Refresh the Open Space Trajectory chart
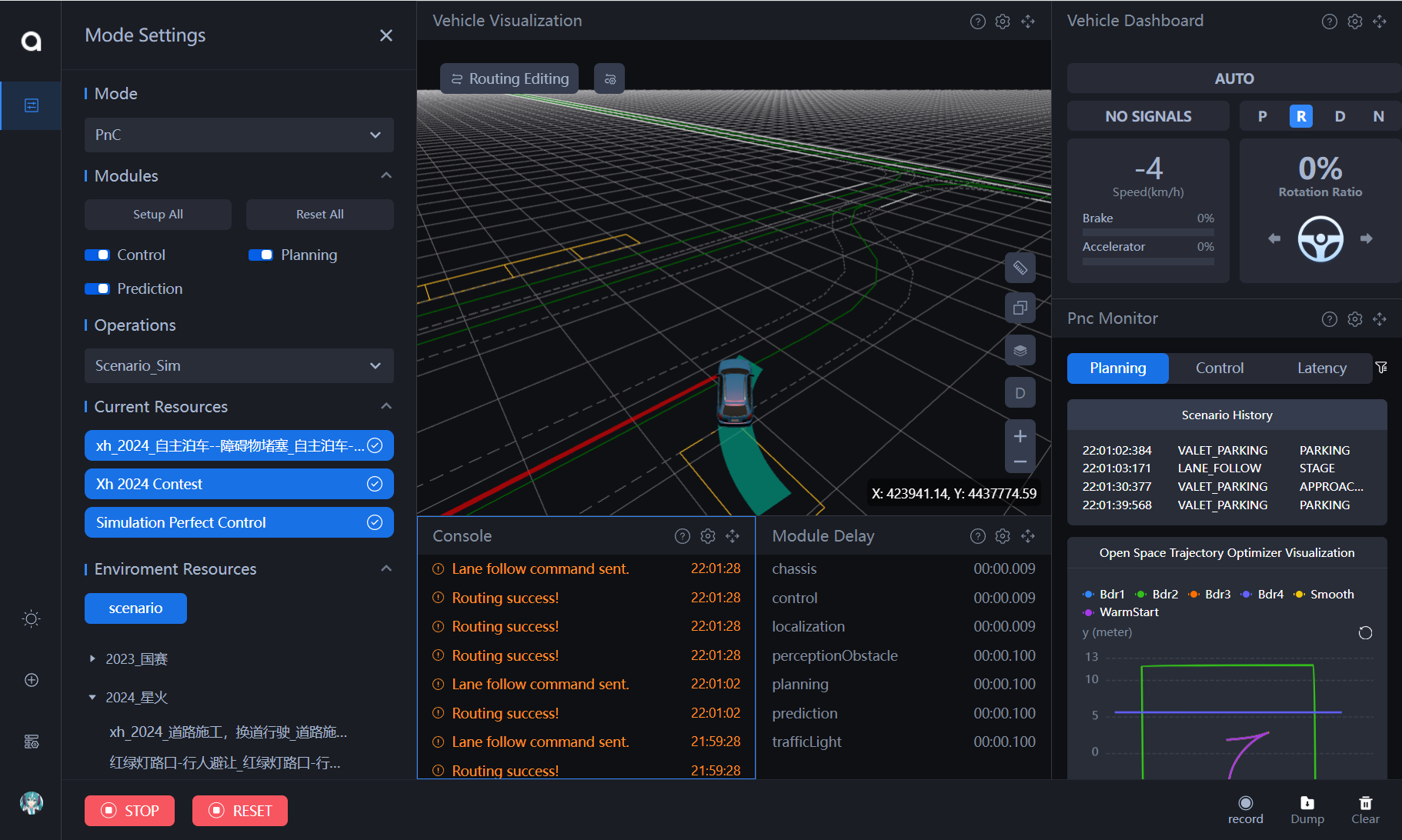The width and height of the screenshot is (1402, 840). (x=1365, y=633)
